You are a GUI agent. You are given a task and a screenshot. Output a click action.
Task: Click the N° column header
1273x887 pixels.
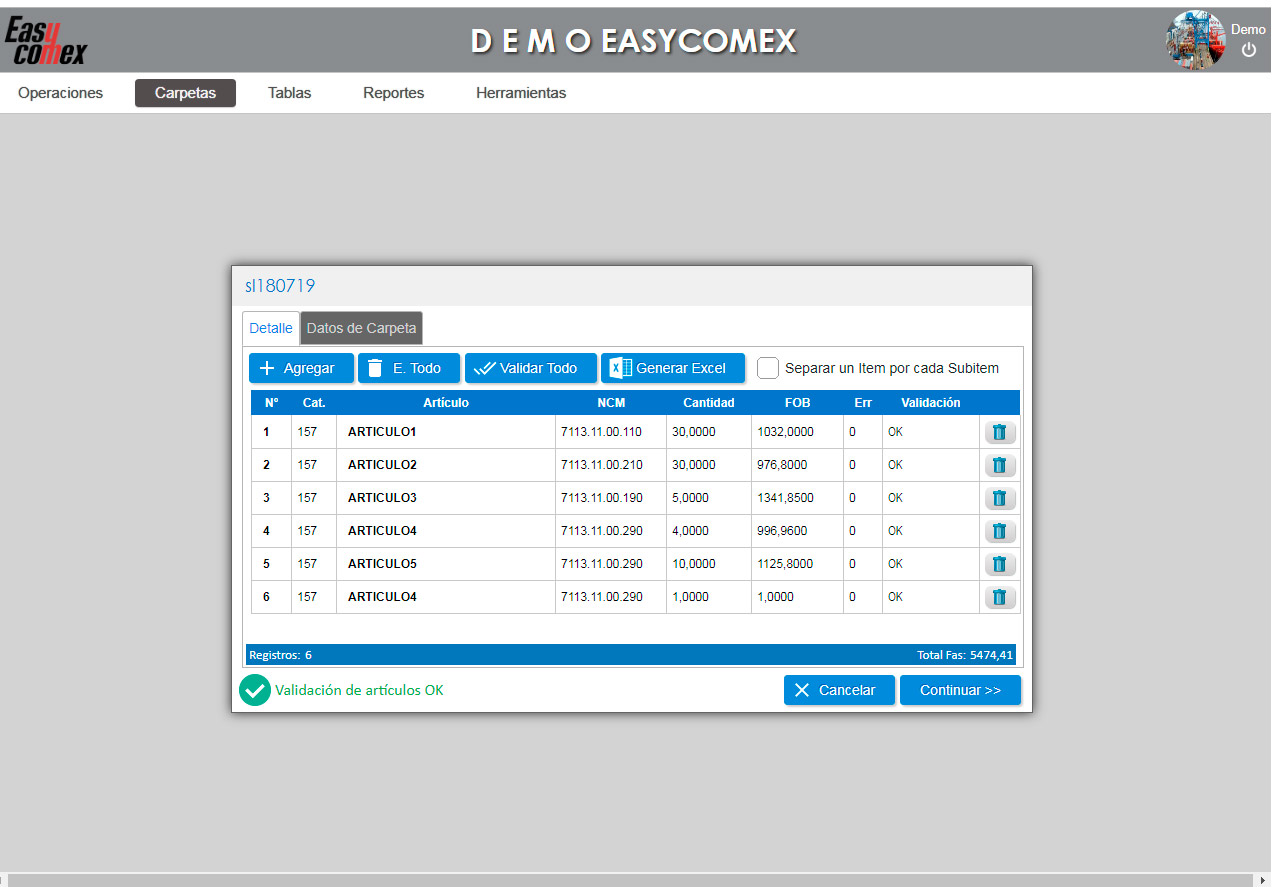click(271, 403)
